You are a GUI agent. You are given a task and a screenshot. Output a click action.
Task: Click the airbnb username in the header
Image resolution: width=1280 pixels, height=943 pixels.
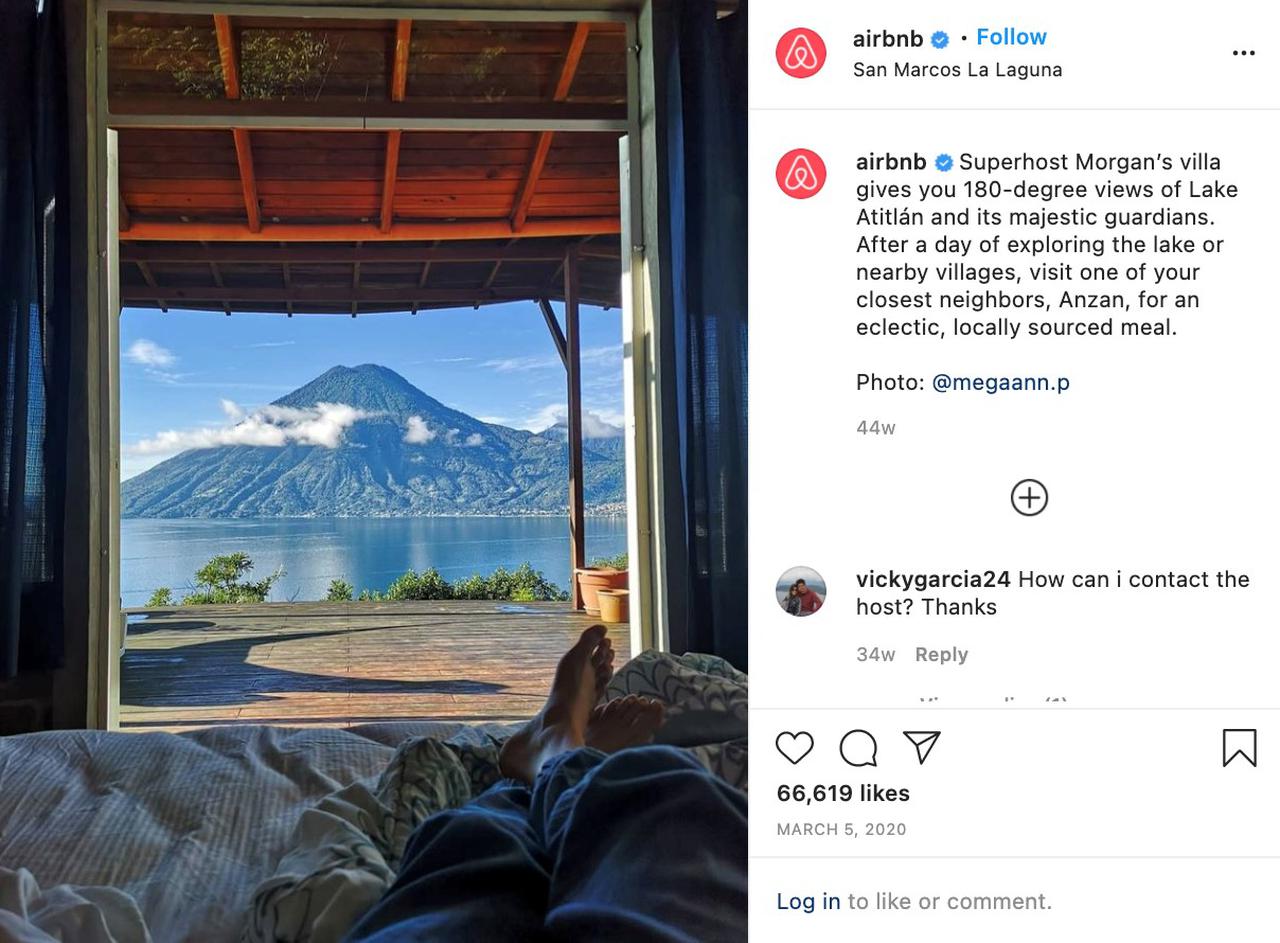[x=888, y=39]
